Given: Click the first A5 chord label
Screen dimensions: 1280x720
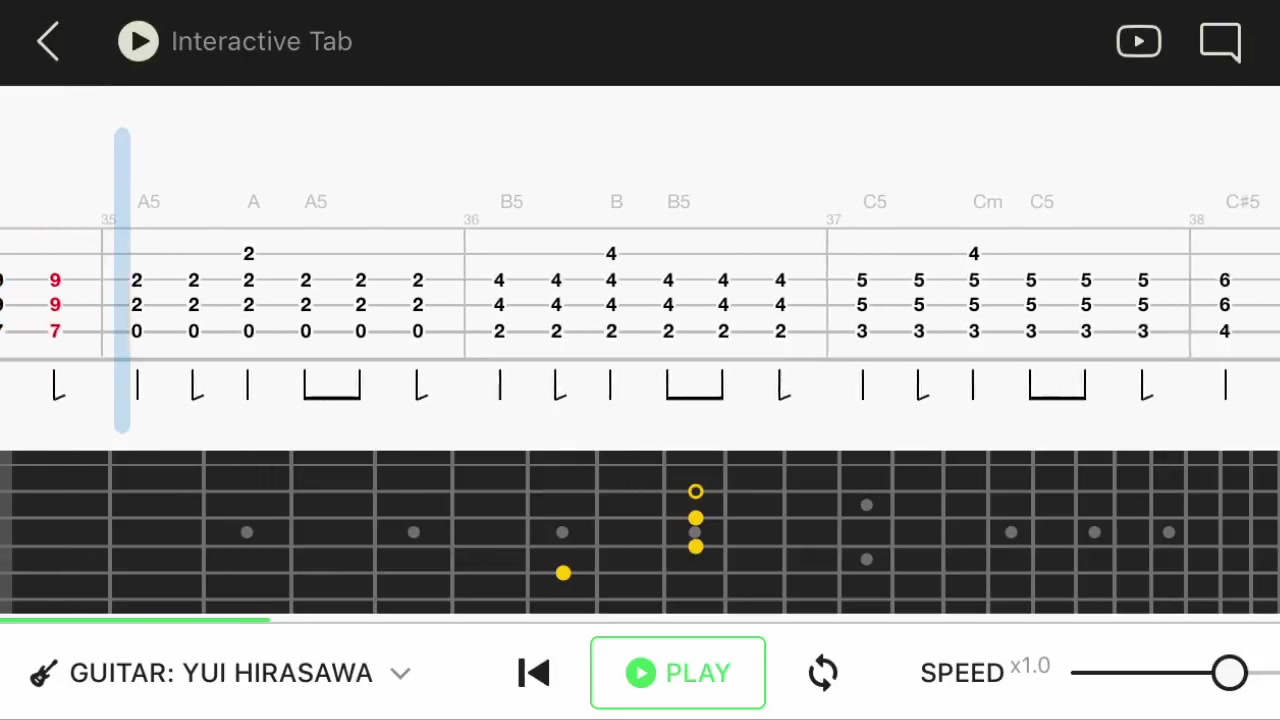Looking at the screenshot, I should (149, 202).
